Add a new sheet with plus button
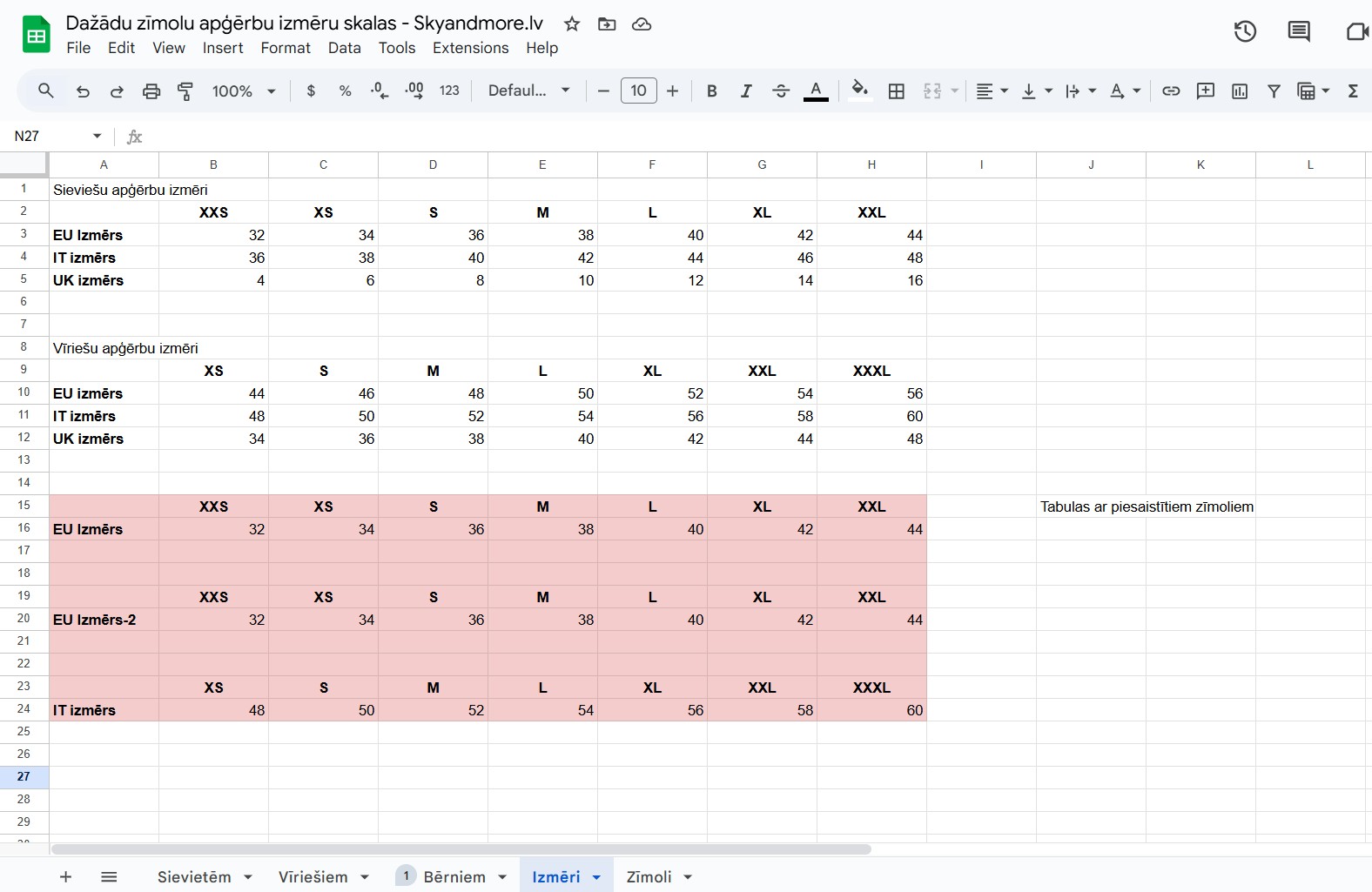This screenshot has width=1372, height=892. pyautogui.click(x=65, y=877)
